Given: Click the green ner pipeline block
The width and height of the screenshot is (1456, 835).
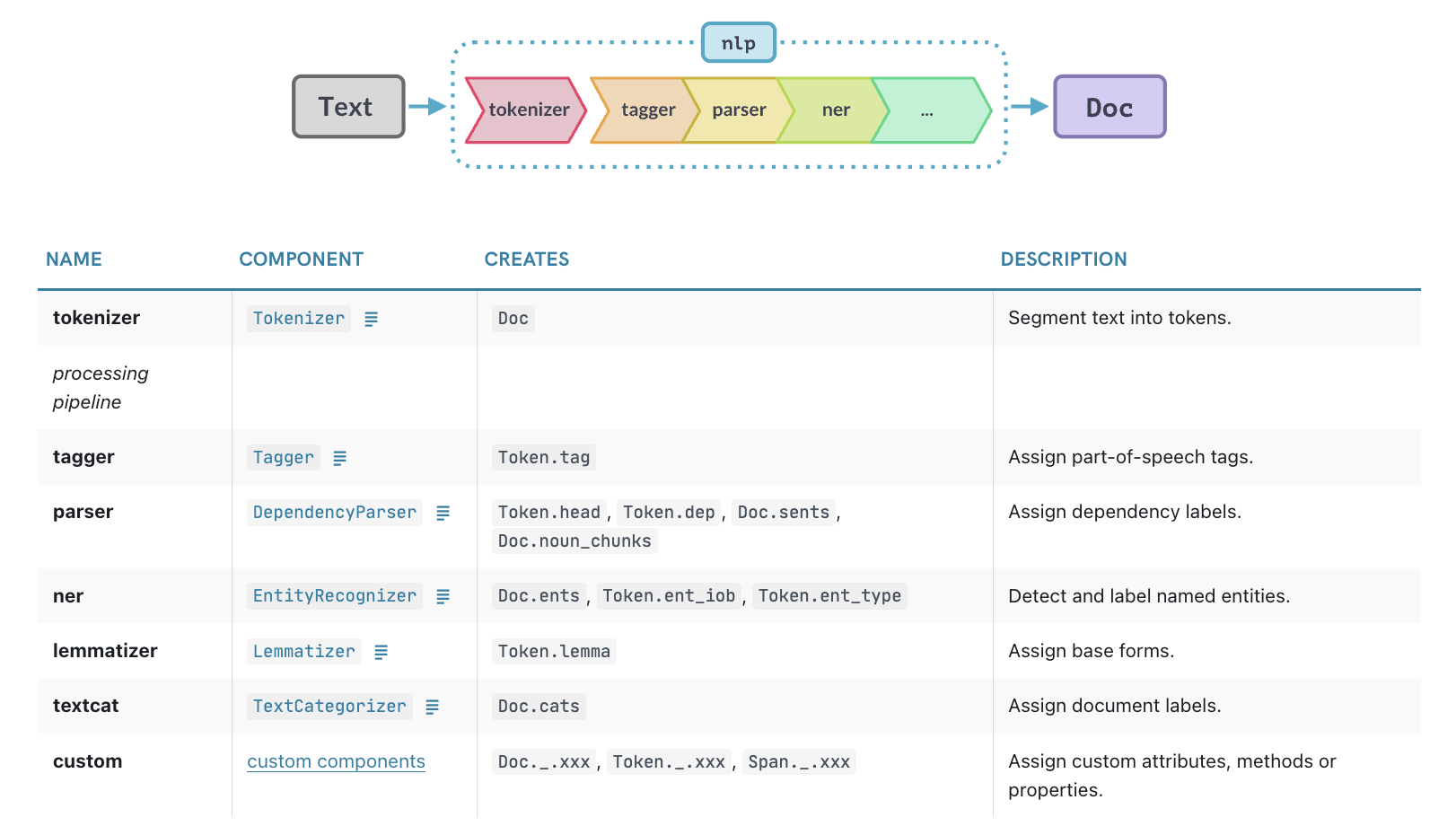Looking at the screenshot, I should [x=835, y=110].
